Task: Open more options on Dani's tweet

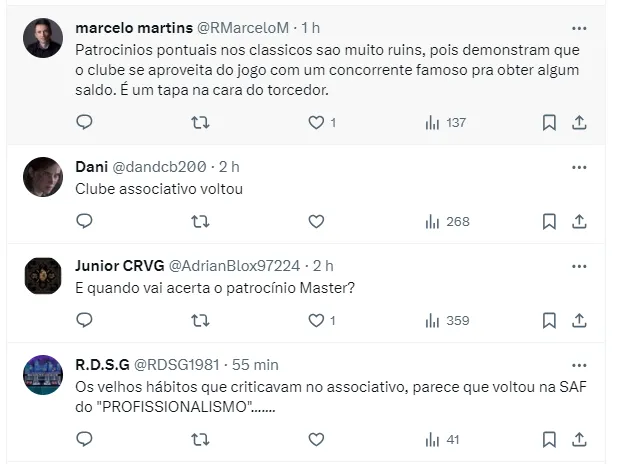Action: pos(579,167)
